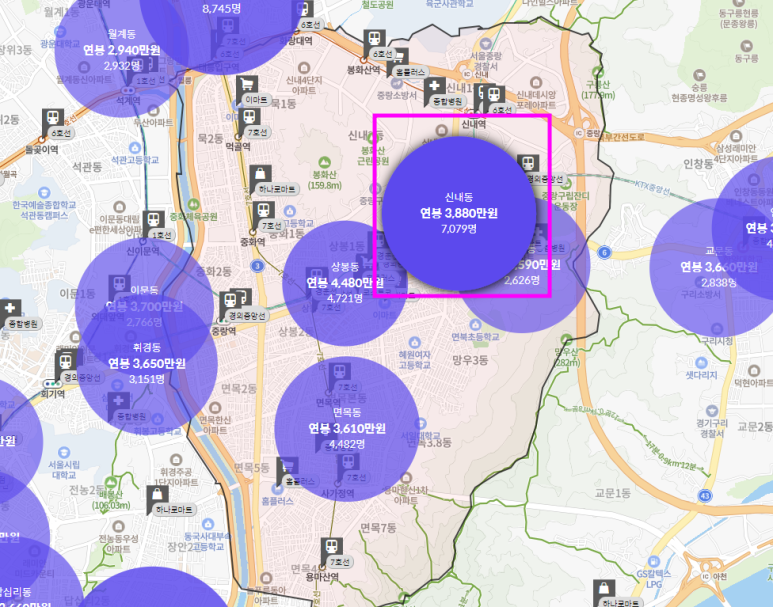The image size is (773, 607).
Task: Click the 교문1동 district label
Action: click(x=613, y=493)
